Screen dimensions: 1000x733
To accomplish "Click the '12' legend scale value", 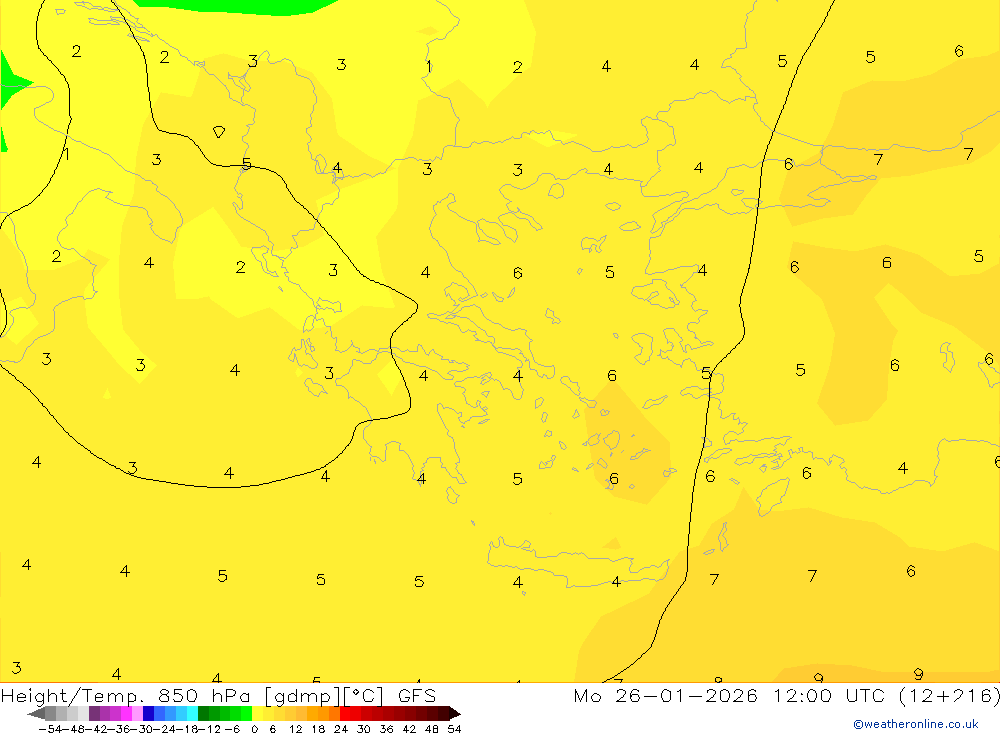I will [x=295, y=729].
